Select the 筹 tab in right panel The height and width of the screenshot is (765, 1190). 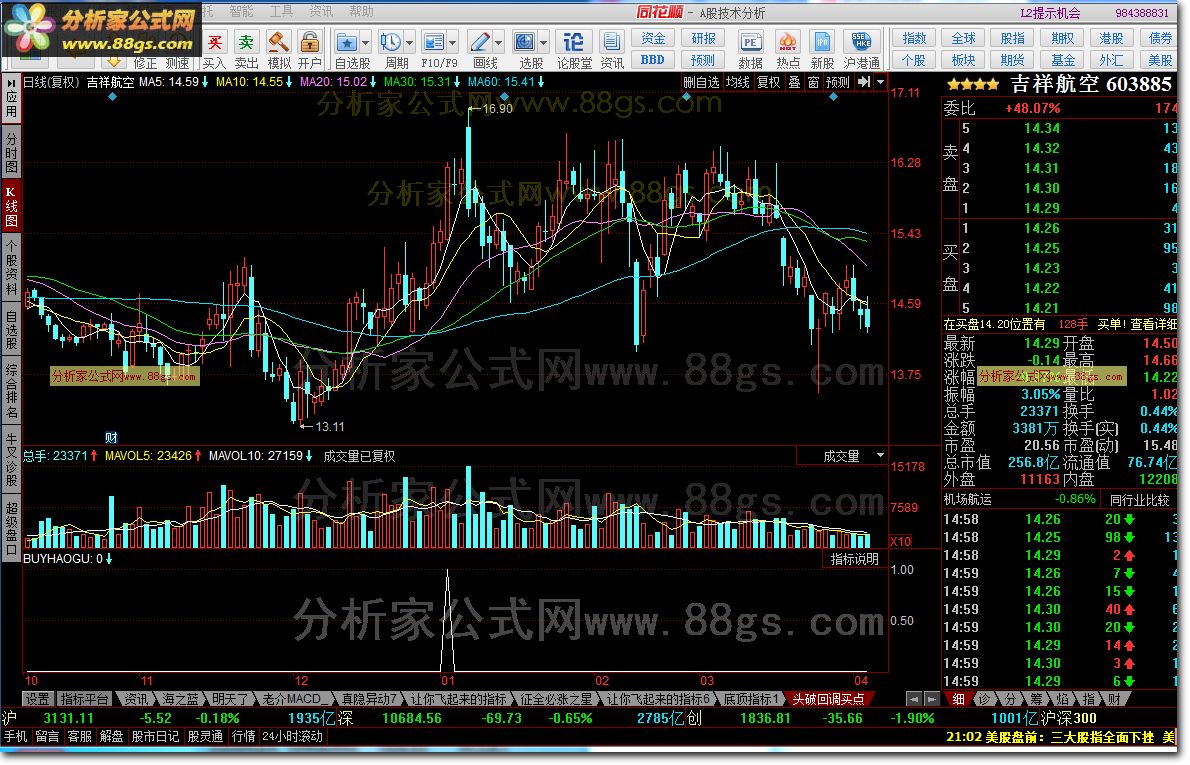coord(1037,699)
